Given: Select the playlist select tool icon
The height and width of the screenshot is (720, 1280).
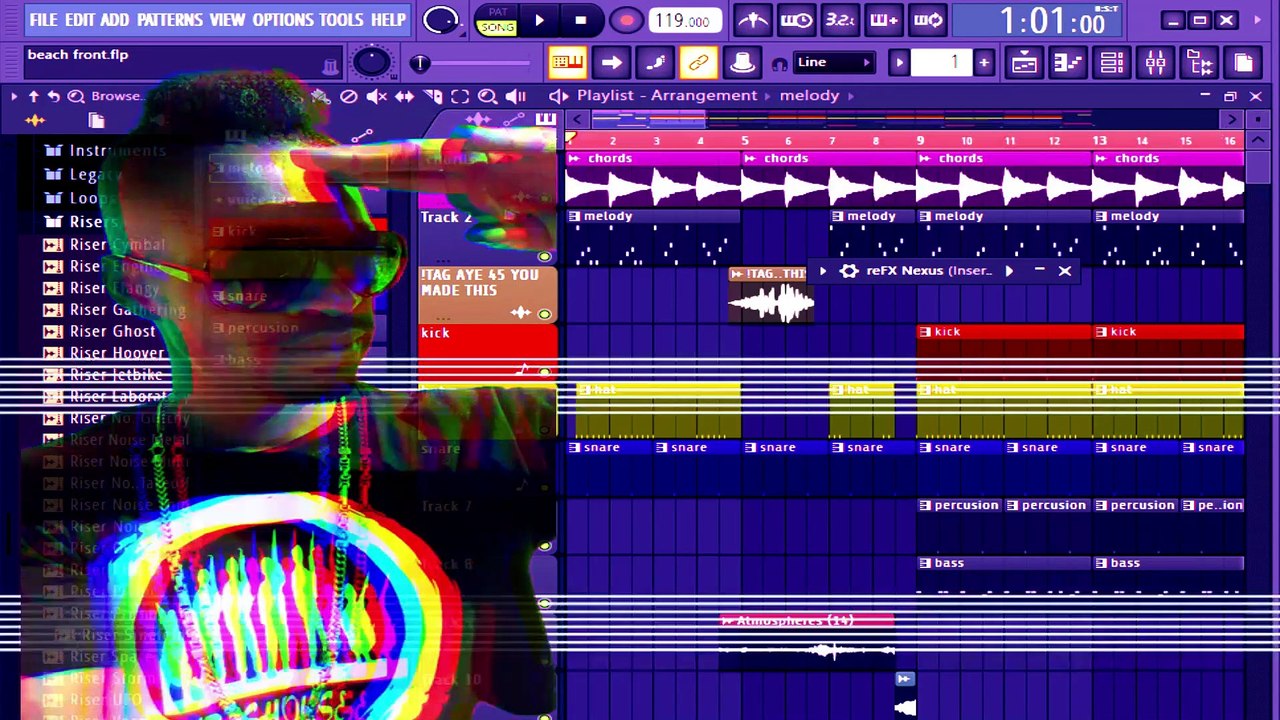Looking at the screenshot, I should coord(460,96).
